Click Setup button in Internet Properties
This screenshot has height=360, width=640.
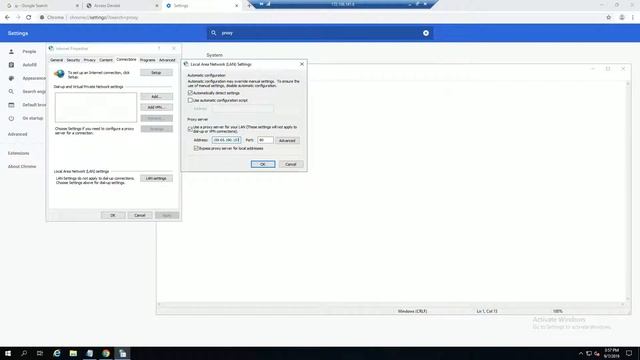click(156, 73)
